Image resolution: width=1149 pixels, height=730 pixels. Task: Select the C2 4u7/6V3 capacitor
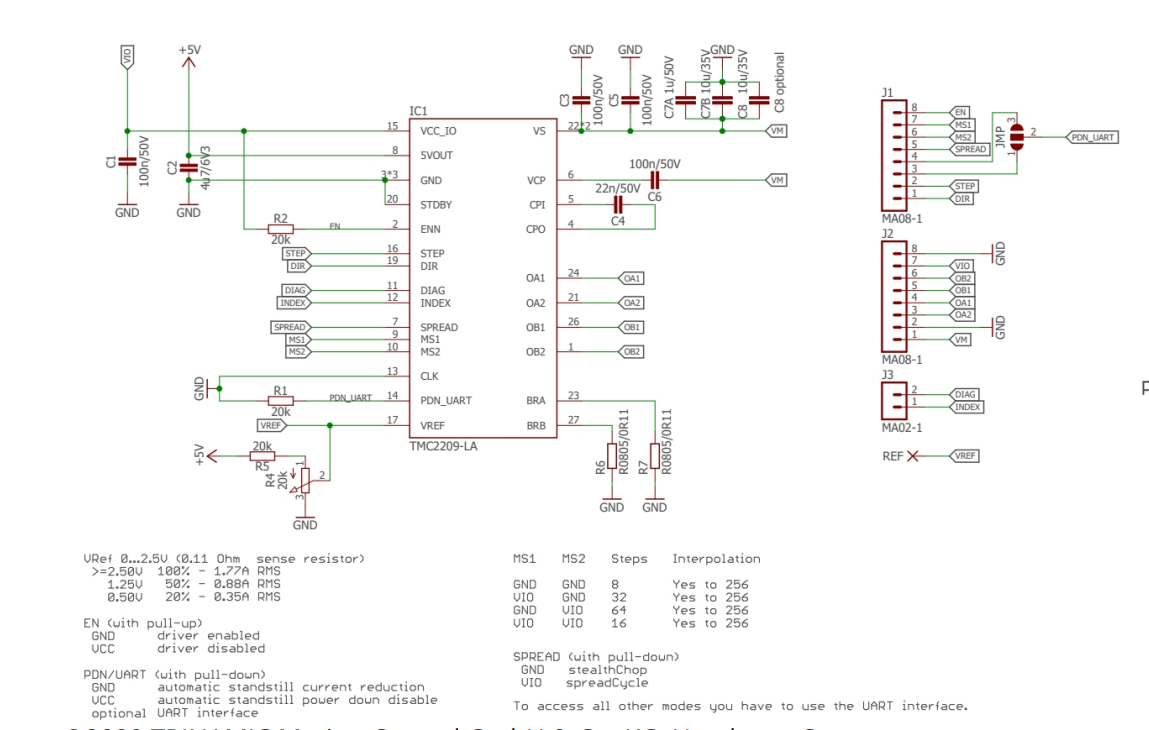pyautogui.click(x=188, y=168)
